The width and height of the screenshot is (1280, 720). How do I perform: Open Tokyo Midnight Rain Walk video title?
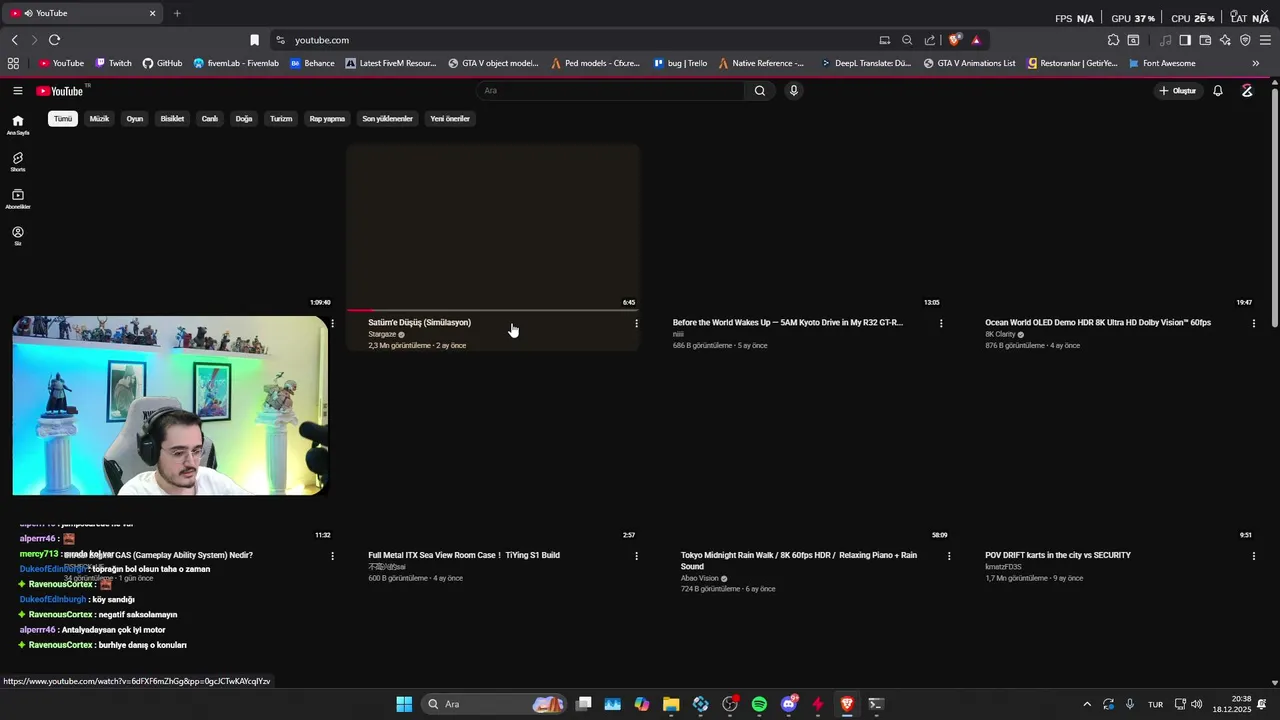click(x=799, y=561)
